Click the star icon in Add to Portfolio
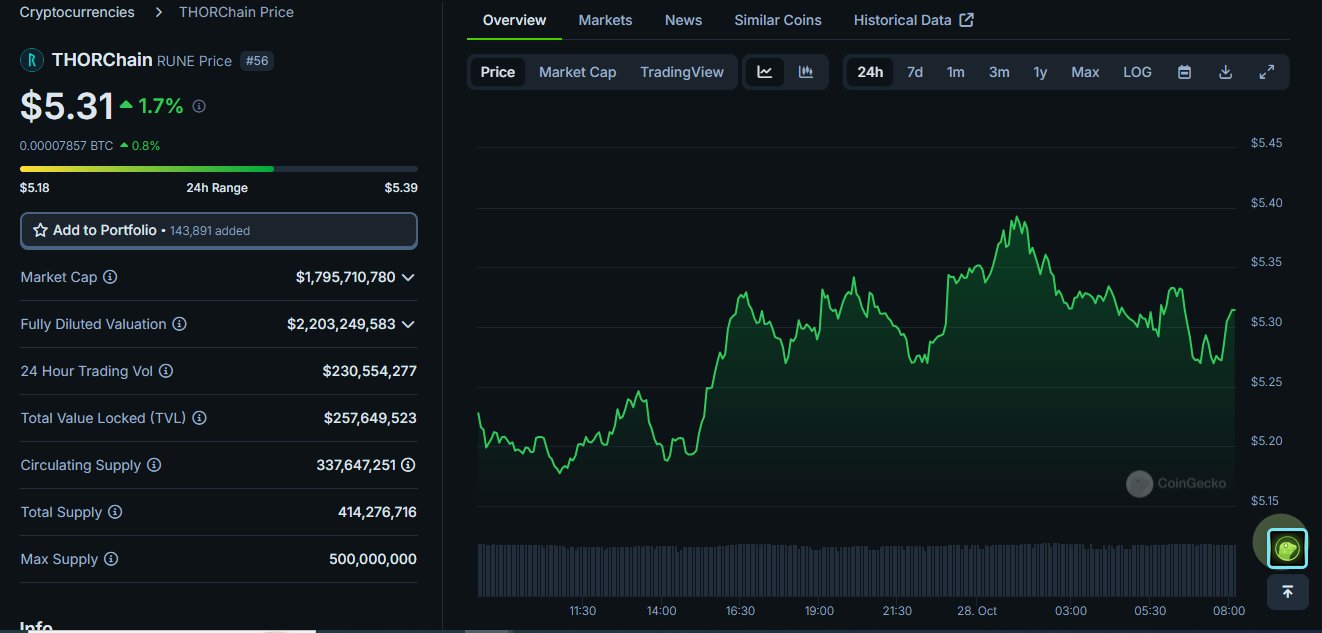The image size is (1322, 633). point(40,229)
